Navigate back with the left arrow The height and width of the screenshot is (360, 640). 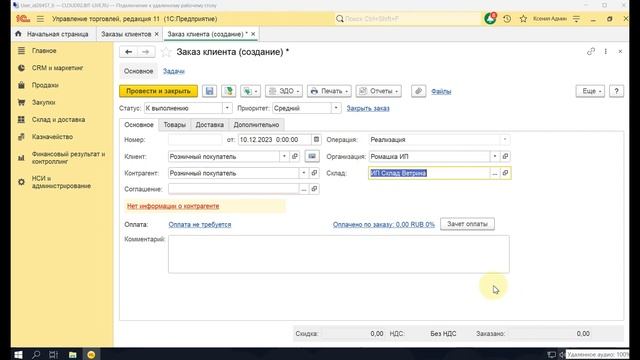(x=129, y=52)
